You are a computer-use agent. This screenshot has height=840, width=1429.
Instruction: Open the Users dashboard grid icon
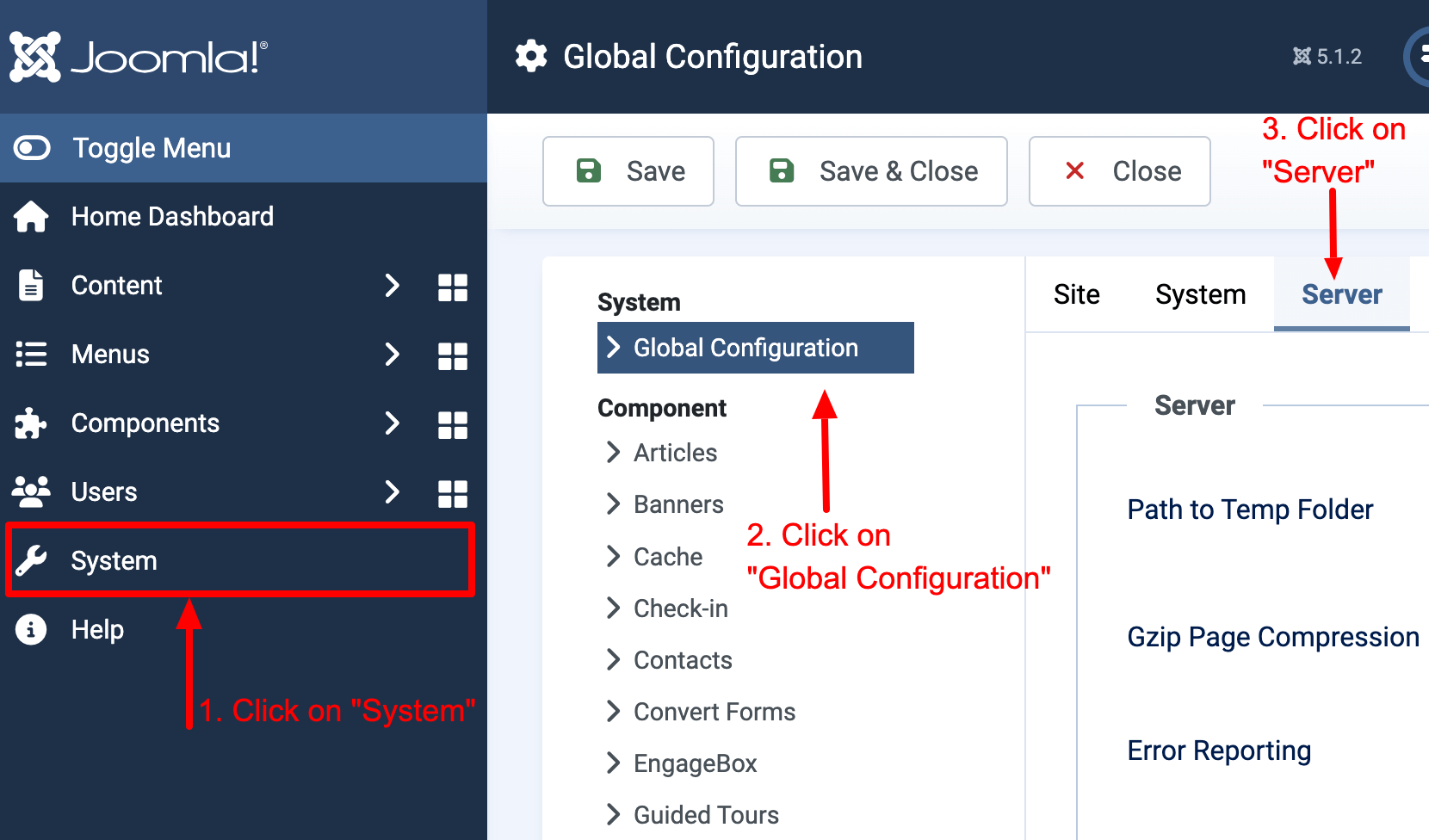[x=453, y=493]
